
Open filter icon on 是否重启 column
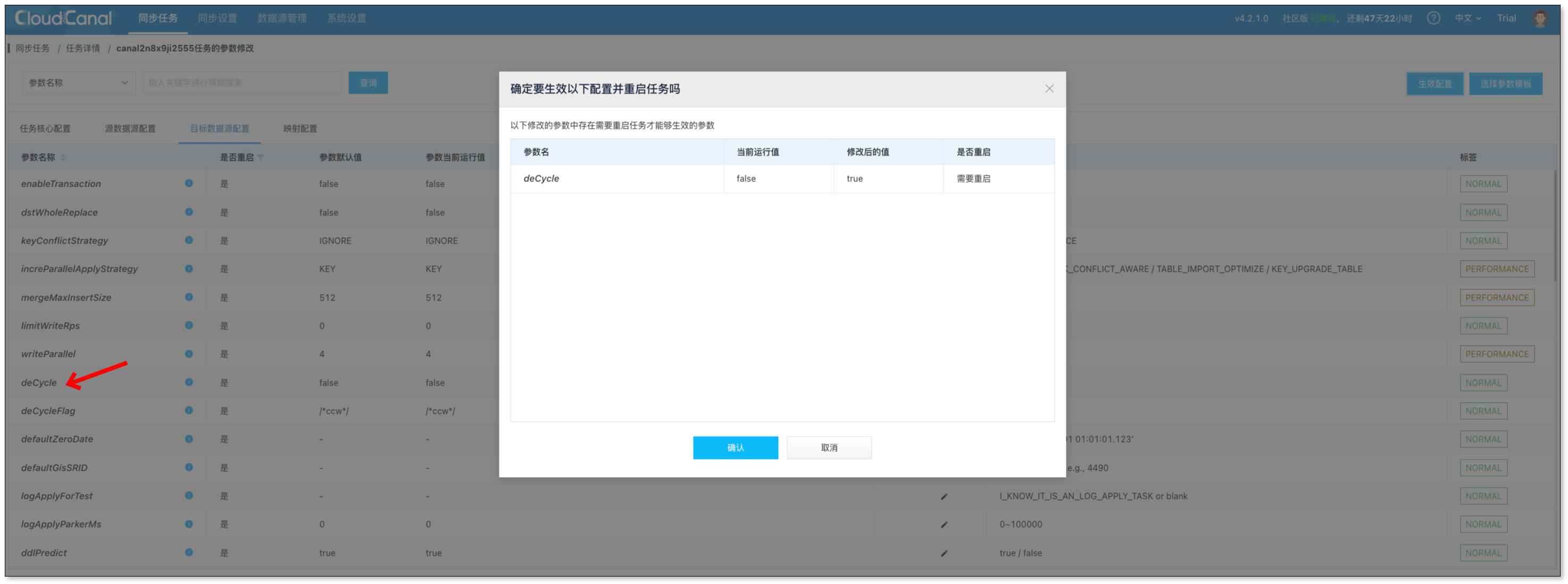point(261,157)
